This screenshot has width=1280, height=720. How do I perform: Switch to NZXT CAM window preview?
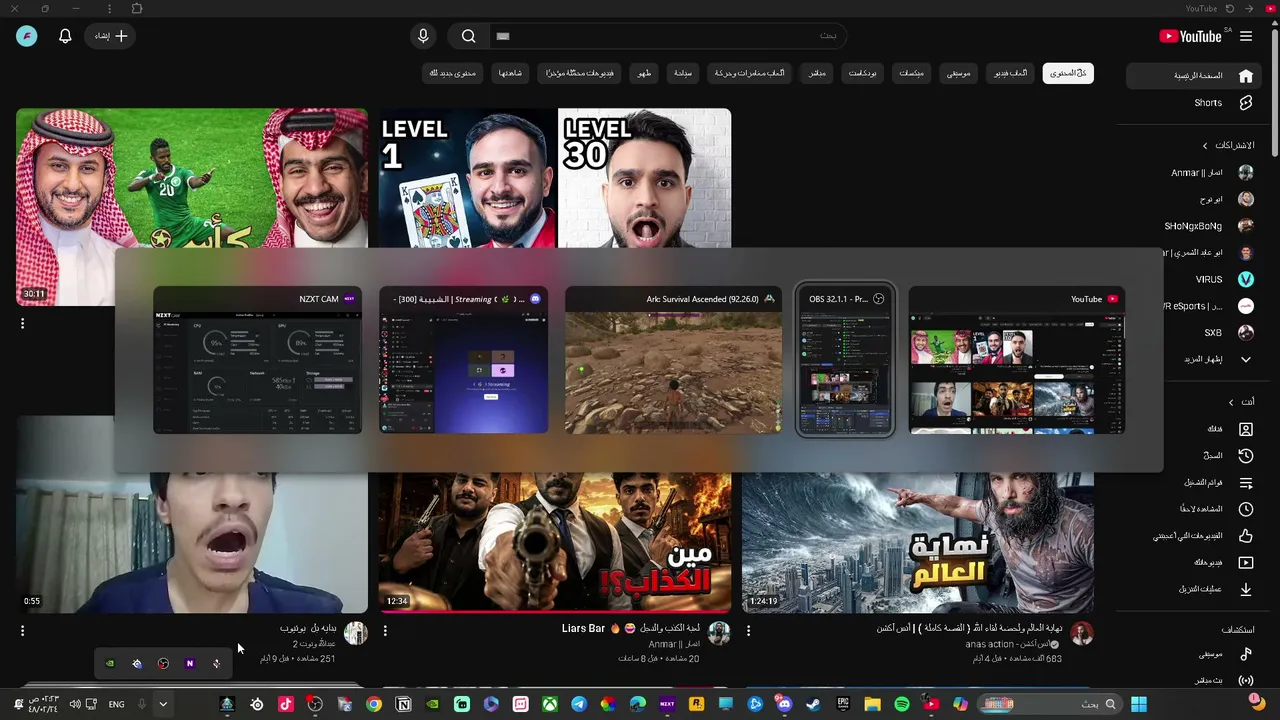(258, 362)
